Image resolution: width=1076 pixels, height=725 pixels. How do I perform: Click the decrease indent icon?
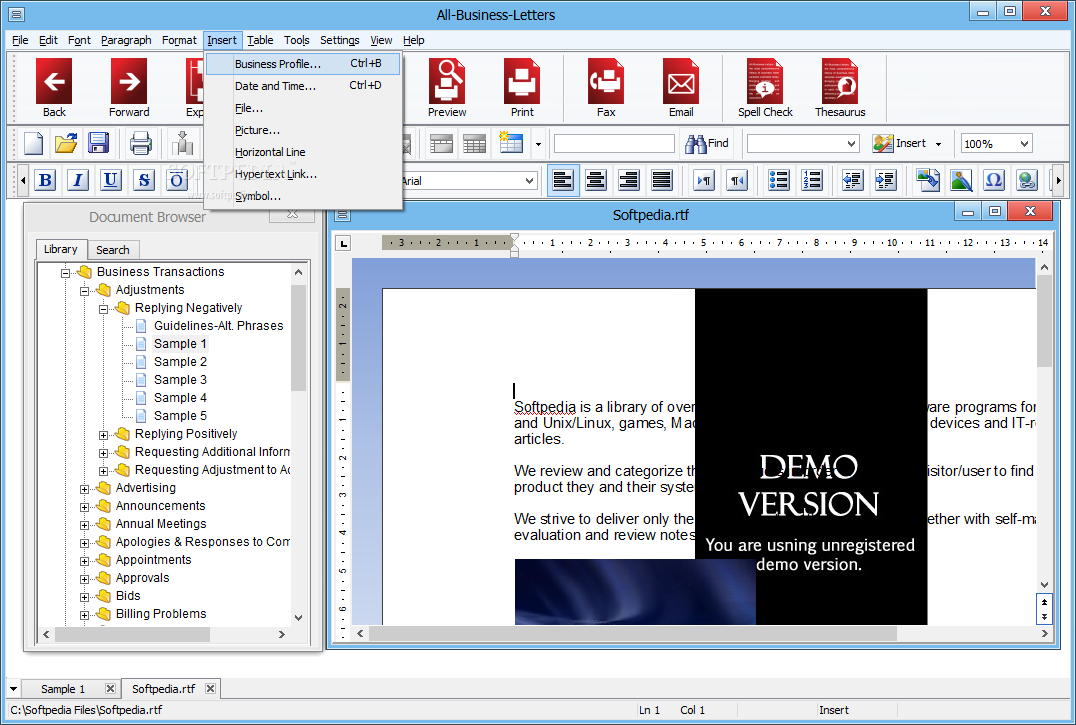click(x=853, y=180)
